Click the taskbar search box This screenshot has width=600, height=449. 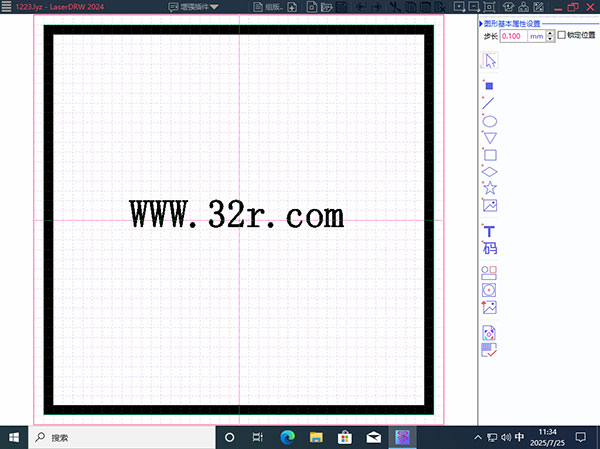tap(120, 437)
